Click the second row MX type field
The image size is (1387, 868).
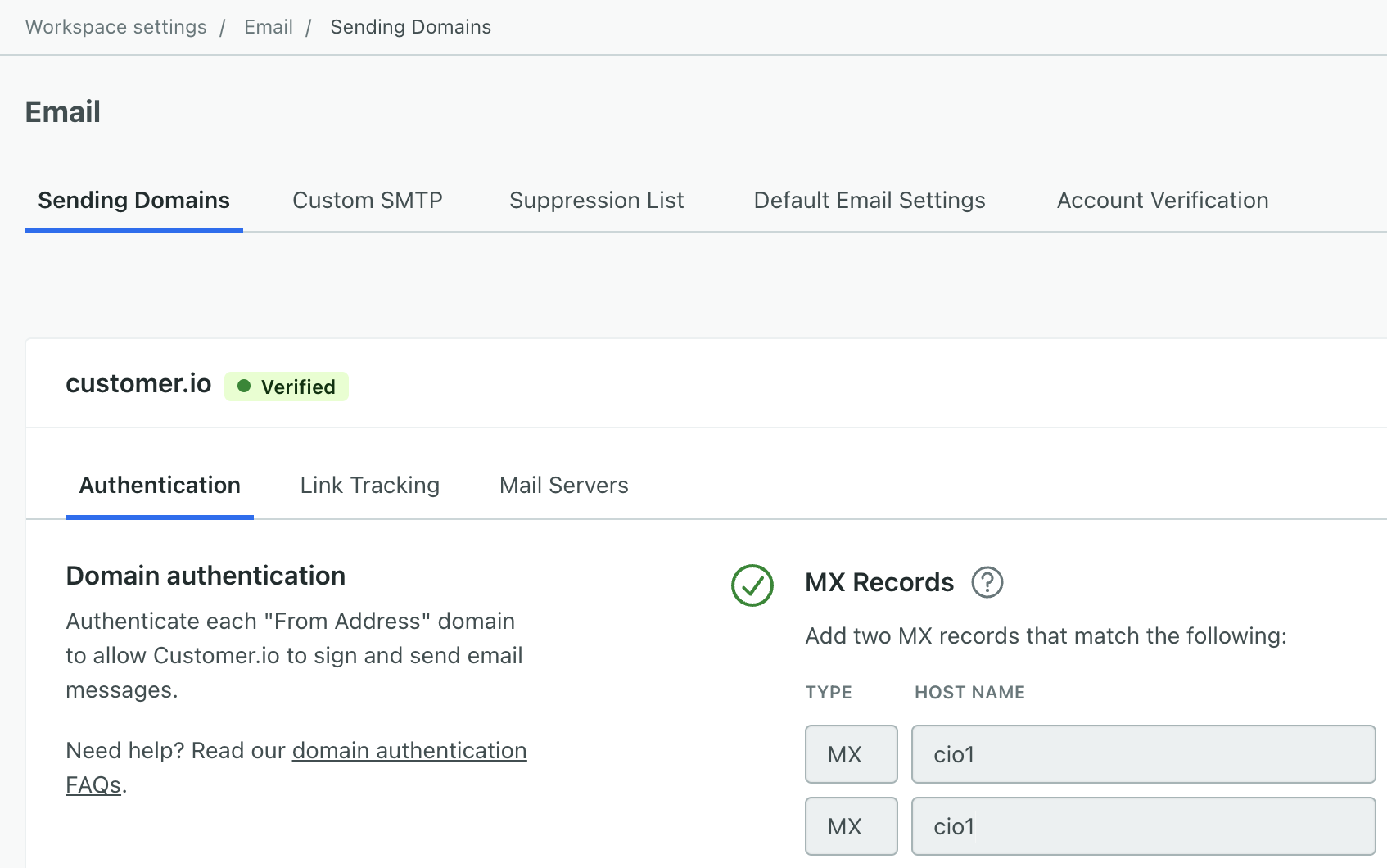pos(851,826)
